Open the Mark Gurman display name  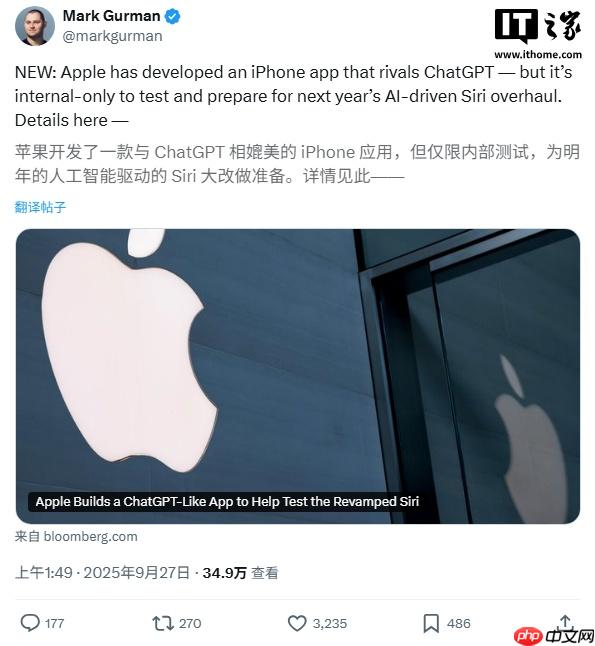click(111, 16)
